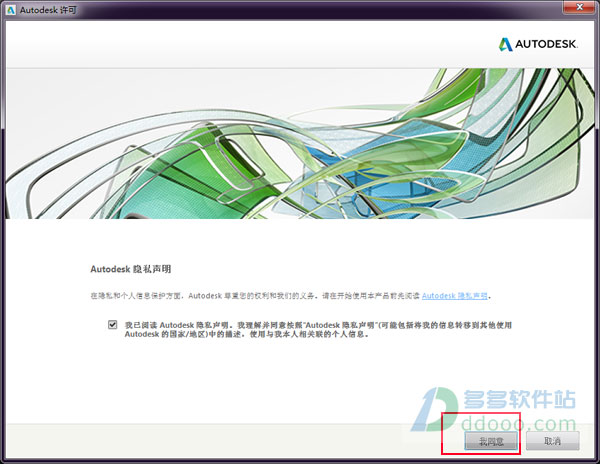Click the Autodesk icon in title bar
600x464 pixels.
click(x=10, y=10)
